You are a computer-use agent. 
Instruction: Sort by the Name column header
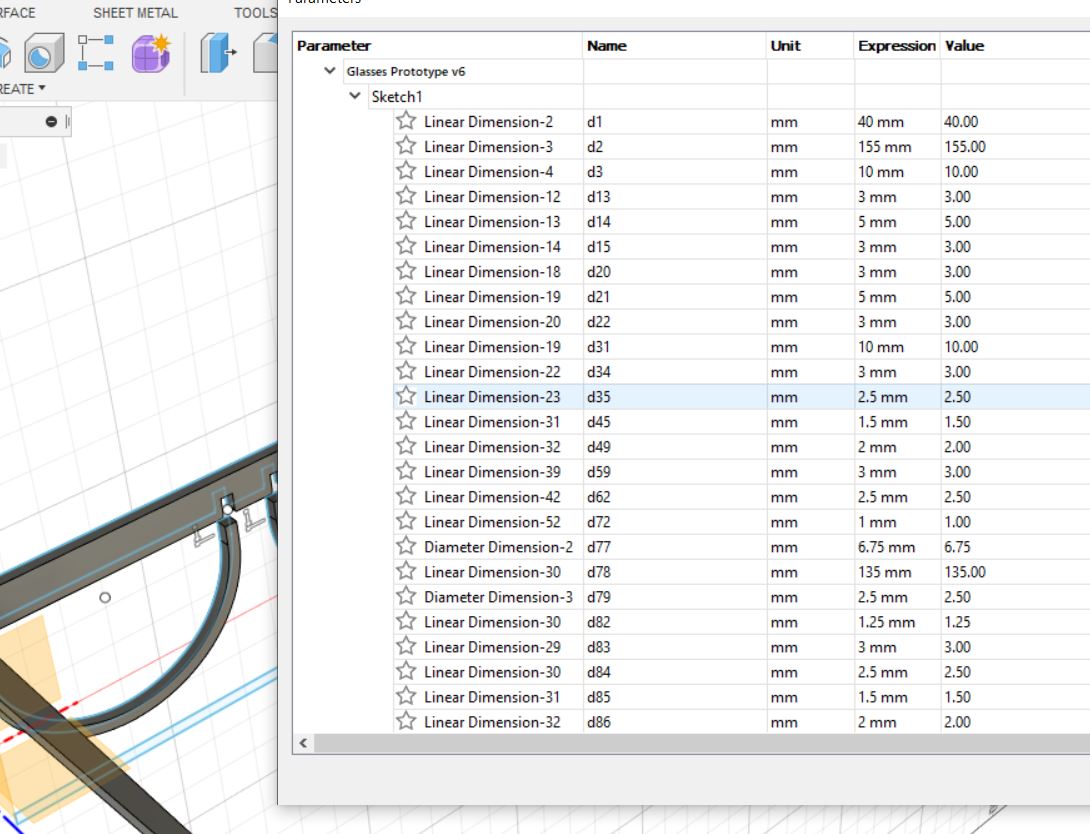coord(607,46)
